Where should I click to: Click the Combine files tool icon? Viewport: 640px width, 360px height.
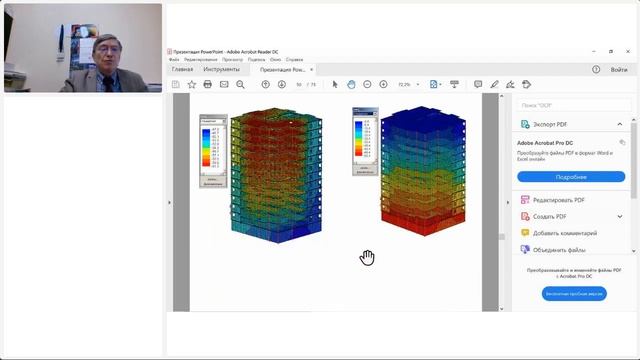(525, 249)
